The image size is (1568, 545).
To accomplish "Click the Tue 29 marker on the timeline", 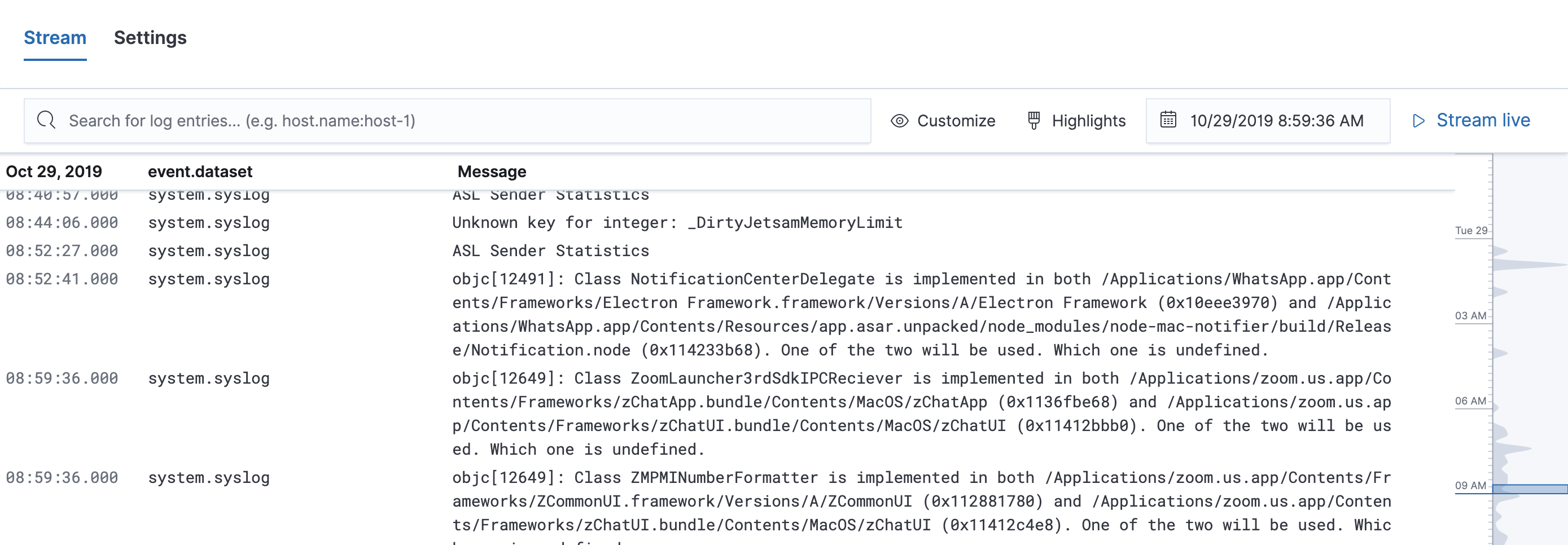I will point(1471,231).
